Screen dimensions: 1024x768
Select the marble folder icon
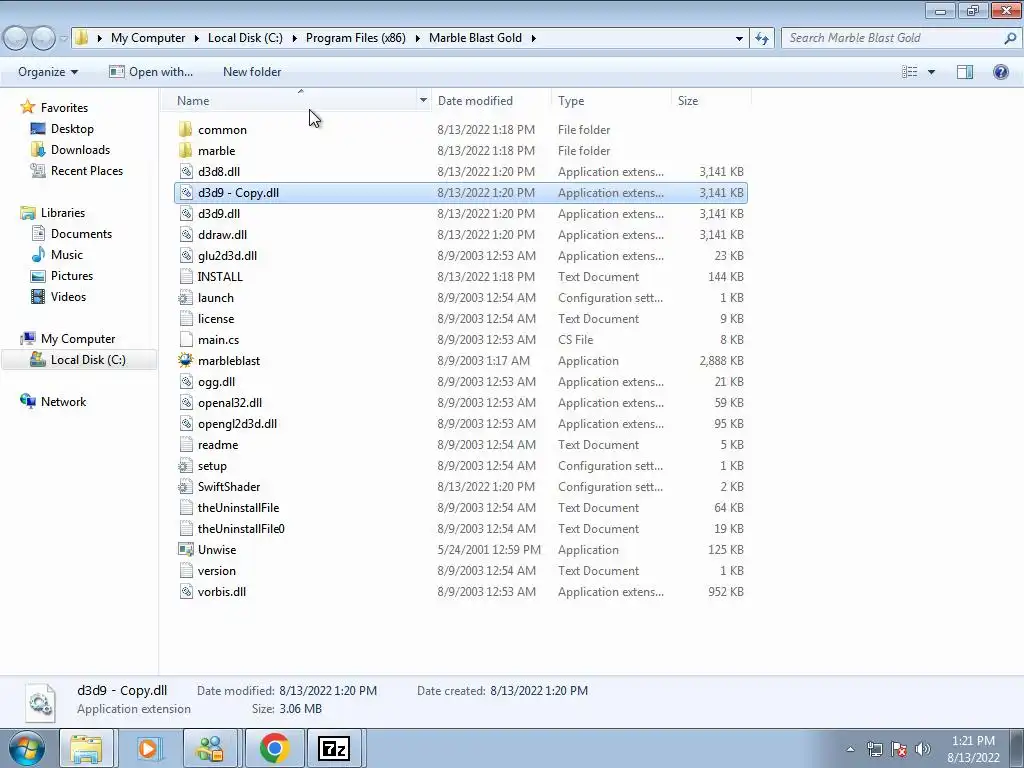point(185,150)
